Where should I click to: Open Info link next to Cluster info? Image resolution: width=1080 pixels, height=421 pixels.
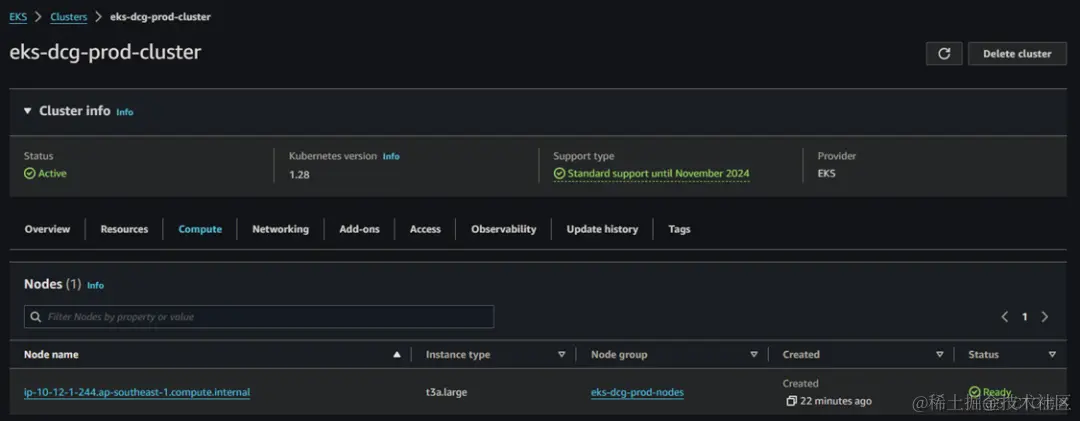pyautogui.click(x=125, y=112)
